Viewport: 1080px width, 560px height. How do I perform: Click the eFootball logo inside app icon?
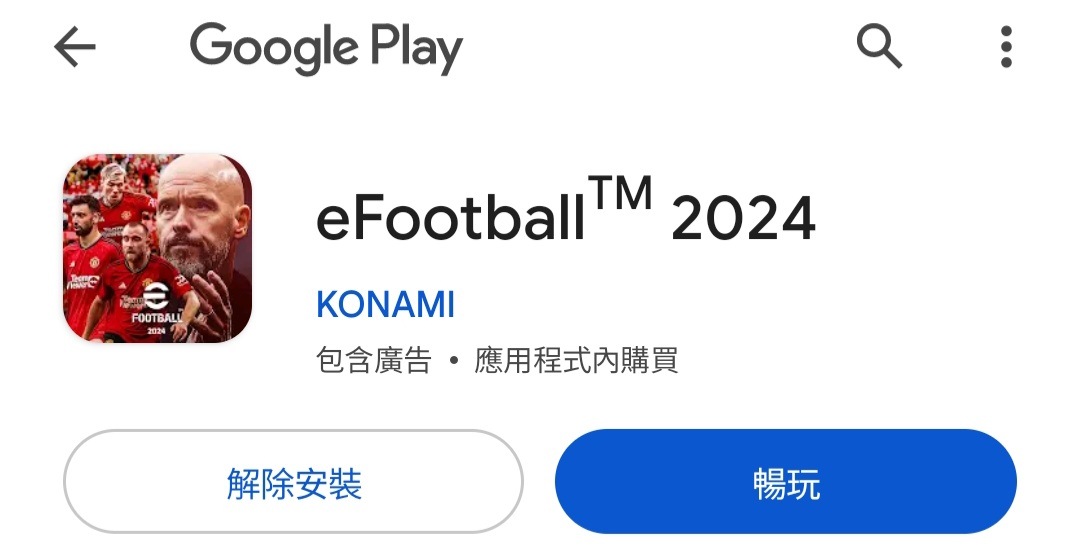coord(156,297)
